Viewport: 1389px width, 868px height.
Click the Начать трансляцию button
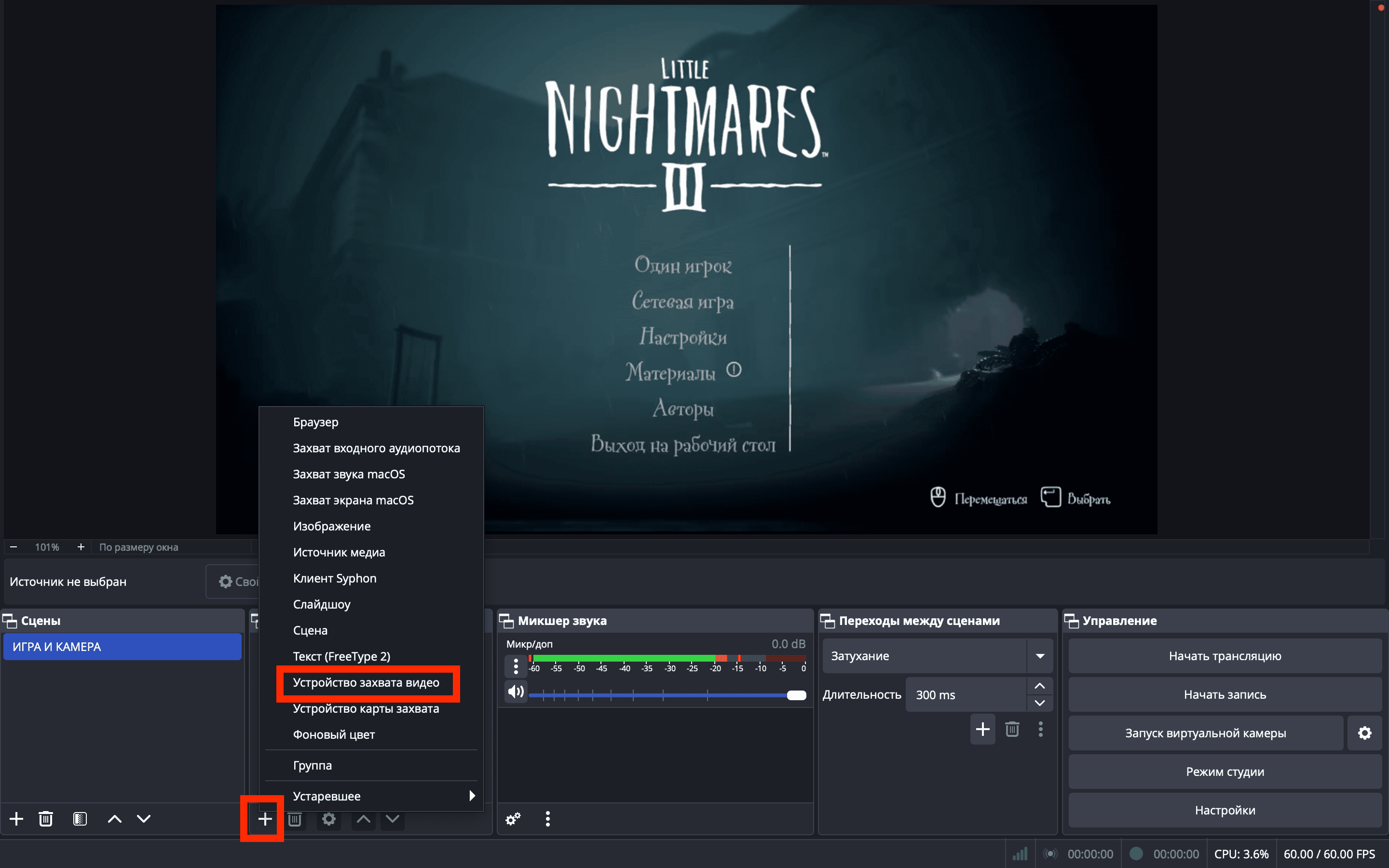point(1224,656)
